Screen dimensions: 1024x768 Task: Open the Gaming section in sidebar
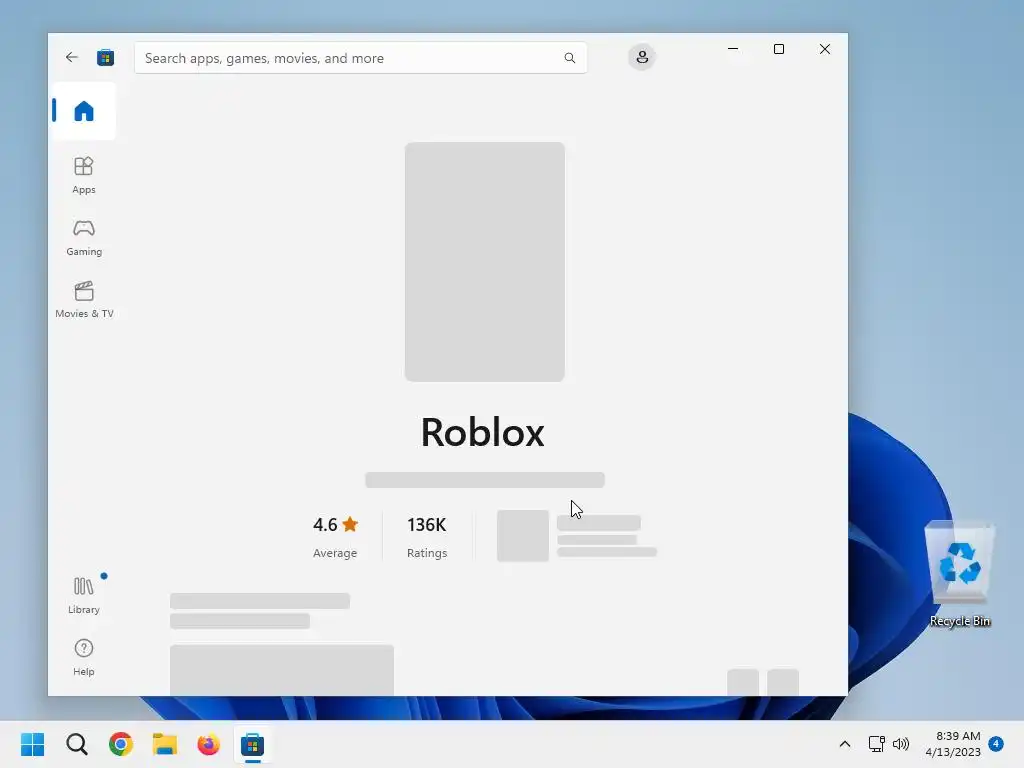point(84,238)
